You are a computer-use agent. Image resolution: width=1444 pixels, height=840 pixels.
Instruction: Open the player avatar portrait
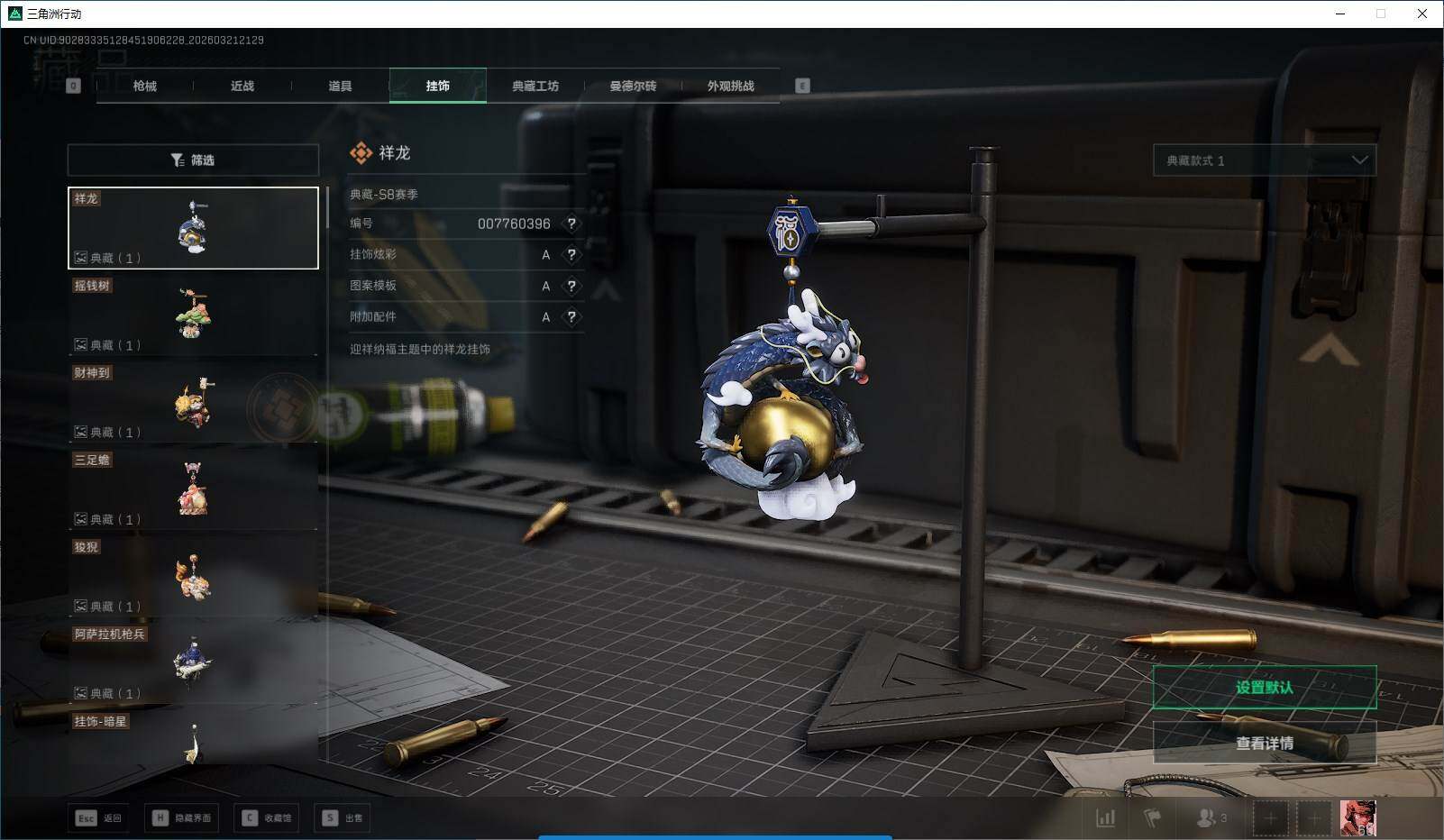1357,818
